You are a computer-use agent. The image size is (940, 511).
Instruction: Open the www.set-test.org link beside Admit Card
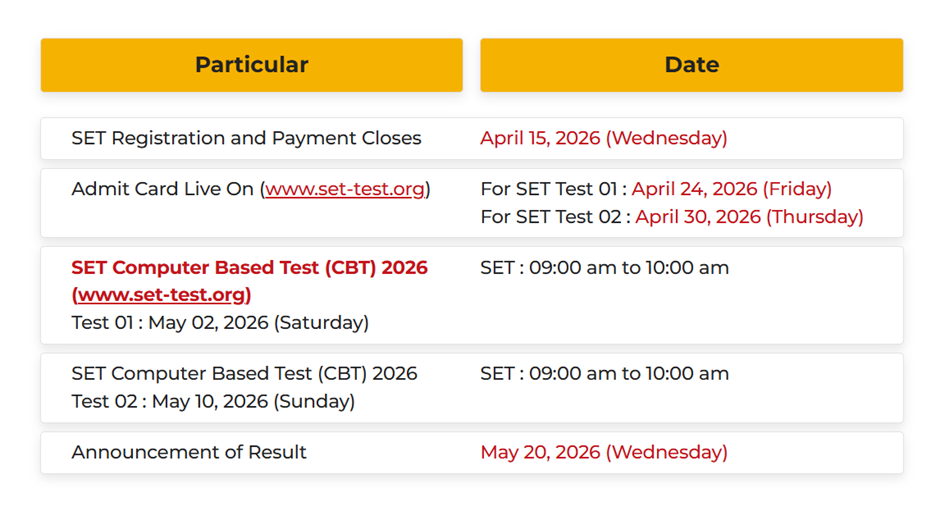[345, 189]
